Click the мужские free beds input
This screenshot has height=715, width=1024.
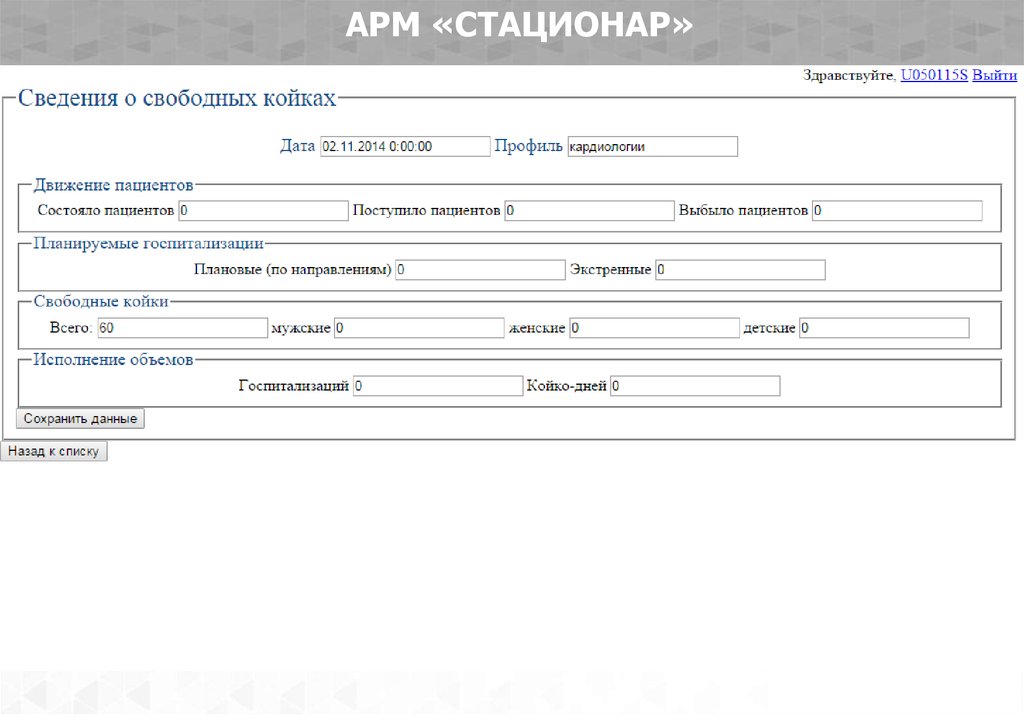419,328
